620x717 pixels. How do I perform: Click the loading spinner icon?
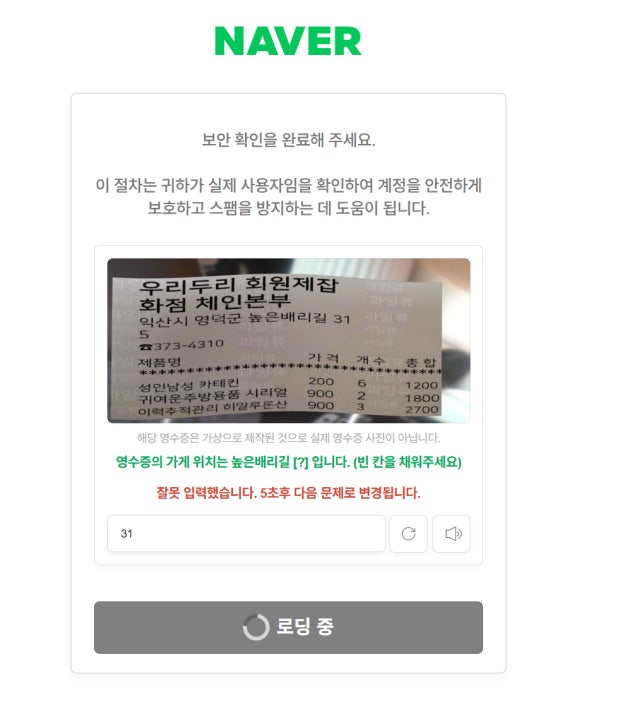coord(256,627)
